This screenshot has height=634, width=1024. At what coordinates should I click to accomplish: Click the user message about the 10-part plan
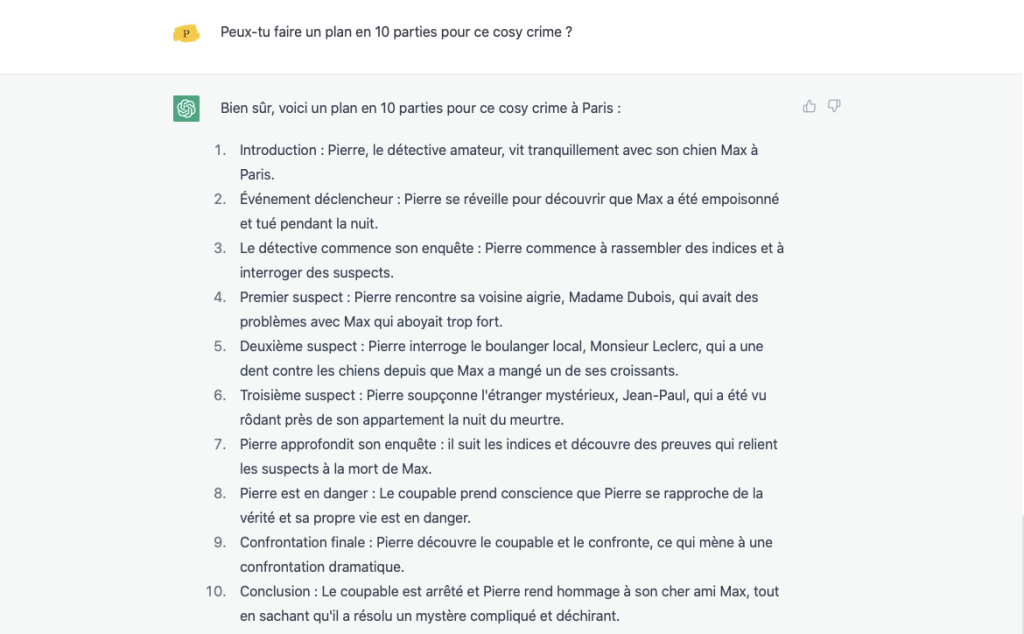[396, 32]
